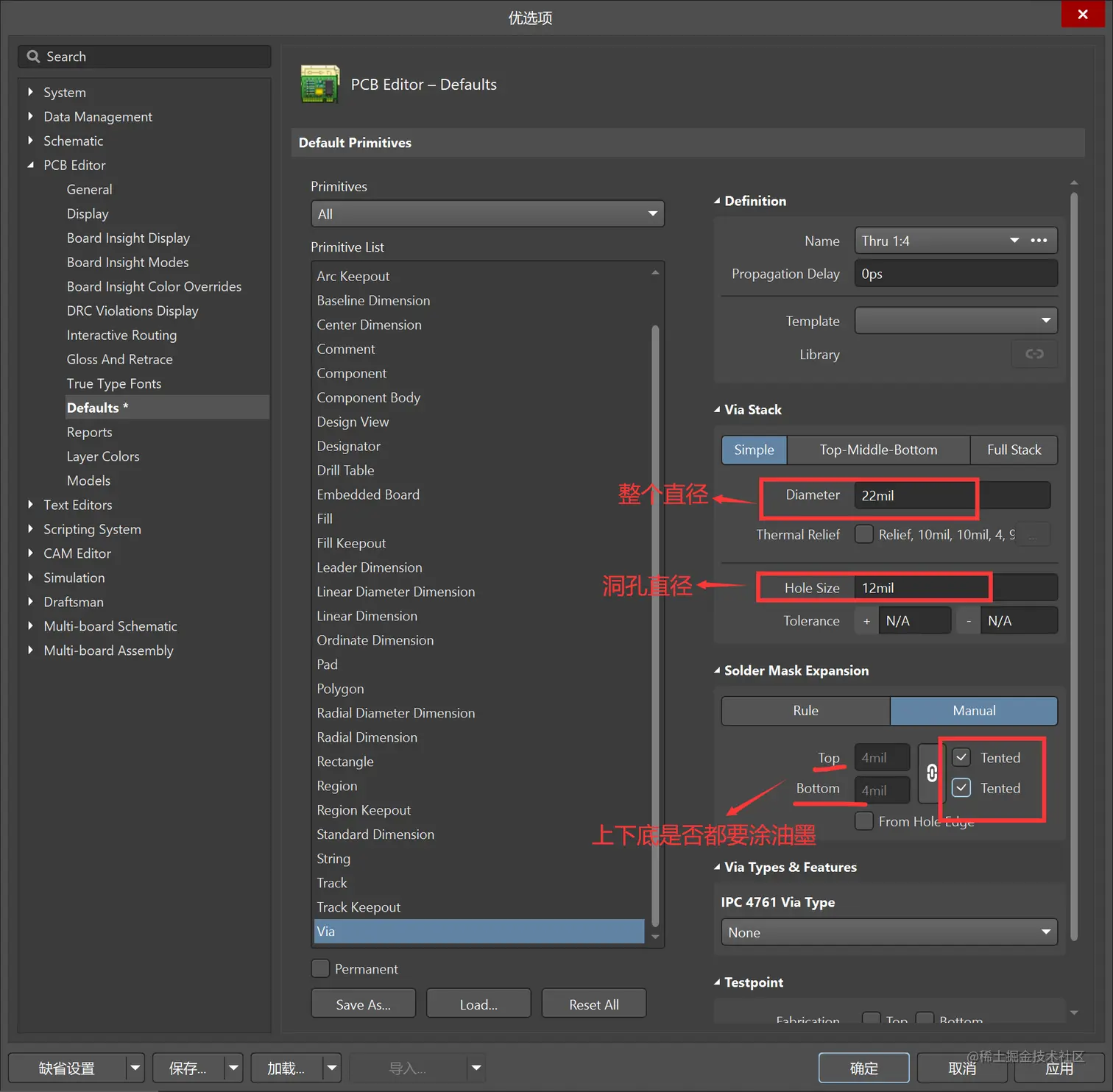
Task: Click the PCB Editor Defaults header icon
Action: tap(320, 84)
